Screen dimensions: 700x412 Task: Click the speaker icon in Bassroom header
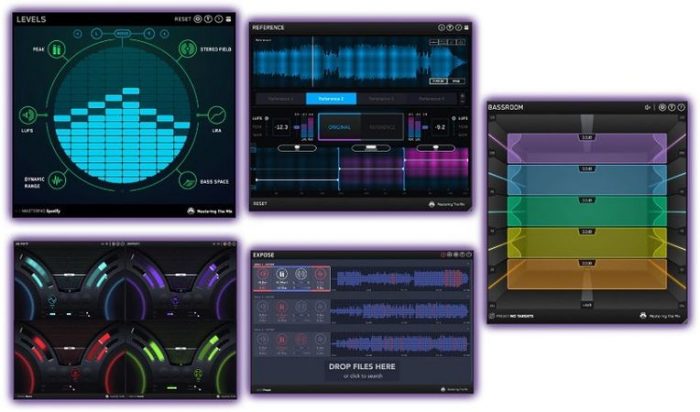[650, 107]
